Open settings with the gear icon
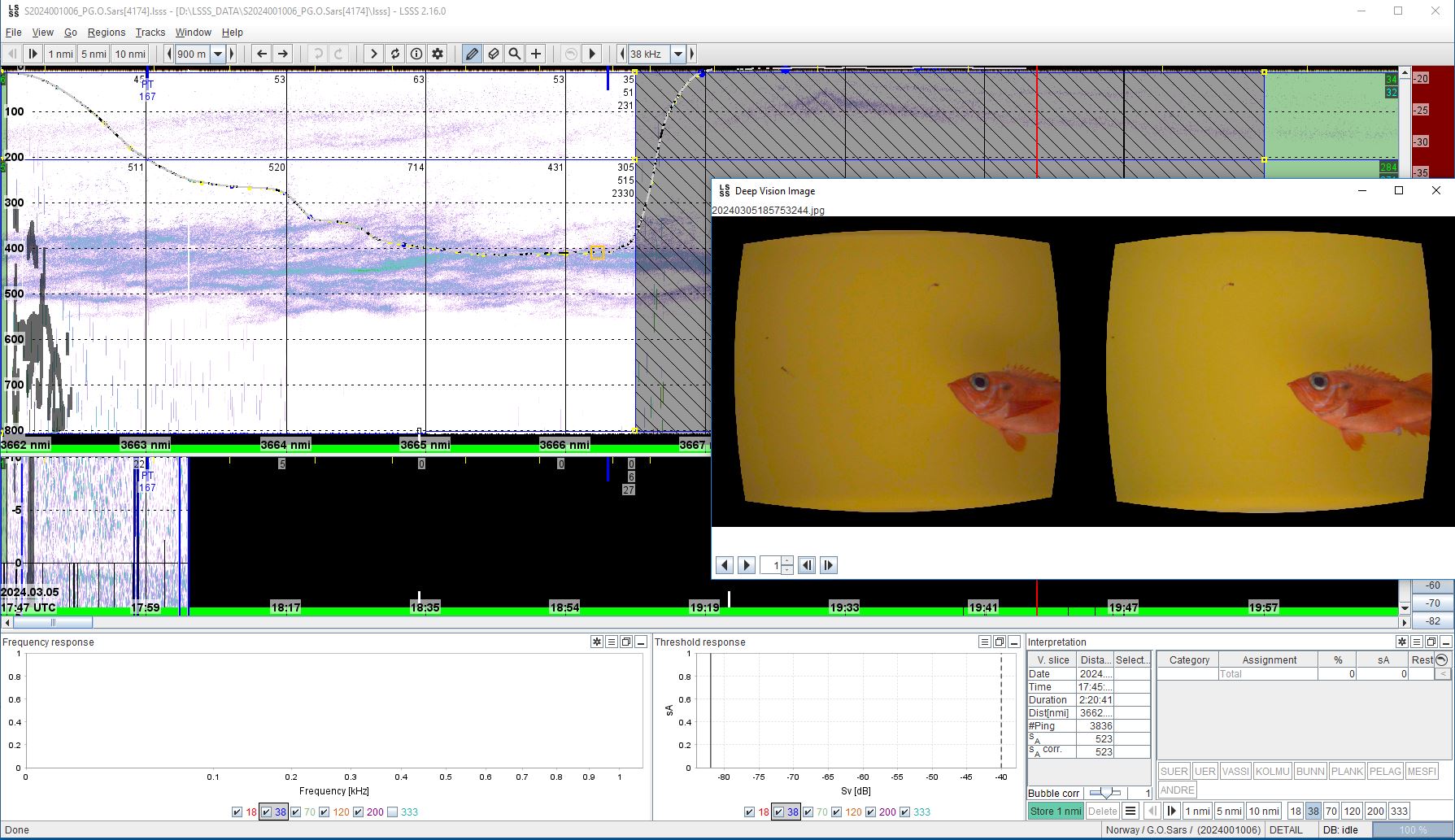Viewport: 1455px width, 840px height. 438,54
